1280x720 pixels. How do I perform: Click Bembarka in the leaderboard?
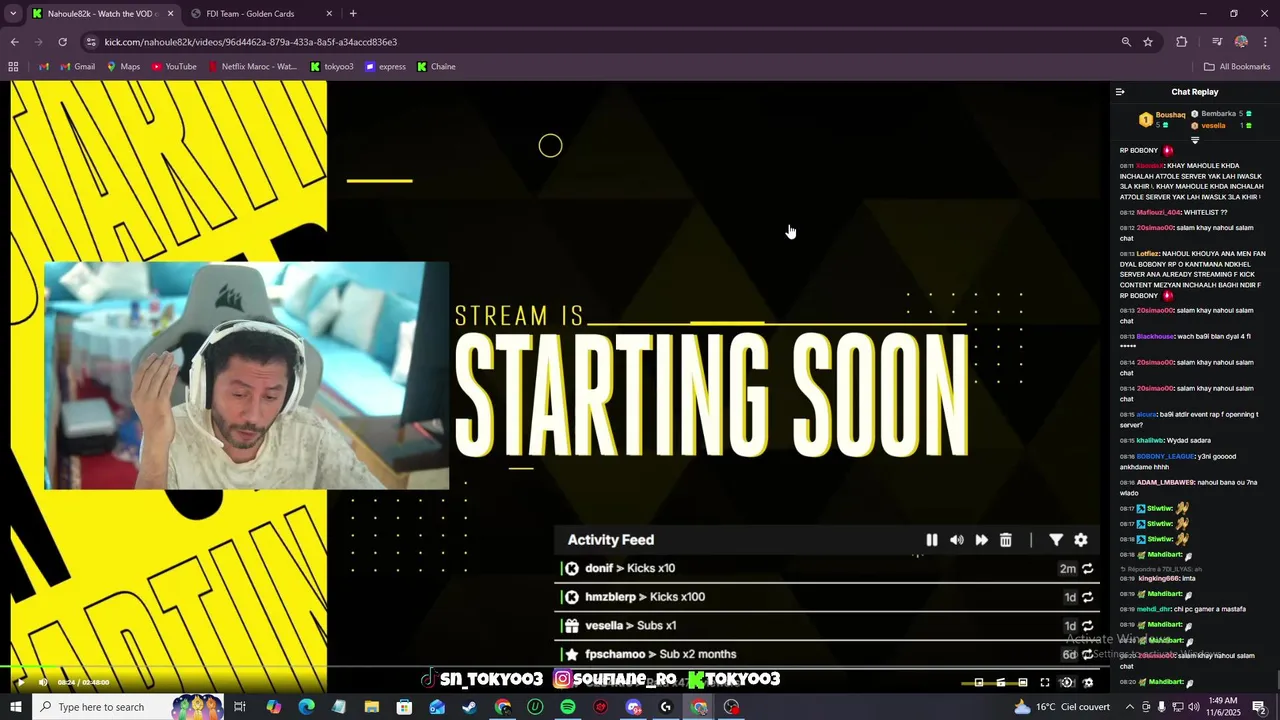pos(1218,114)
